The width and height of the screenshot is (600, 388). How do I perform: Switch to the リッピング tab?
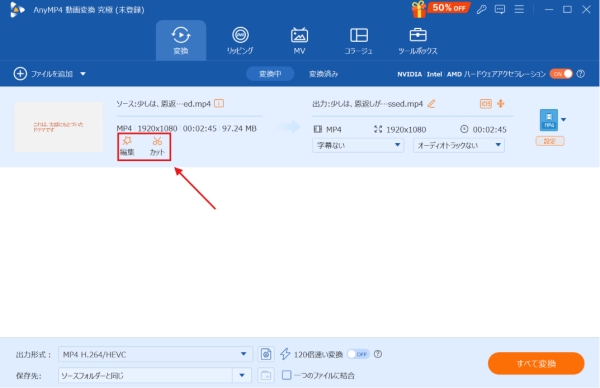(x=240, y=41)
